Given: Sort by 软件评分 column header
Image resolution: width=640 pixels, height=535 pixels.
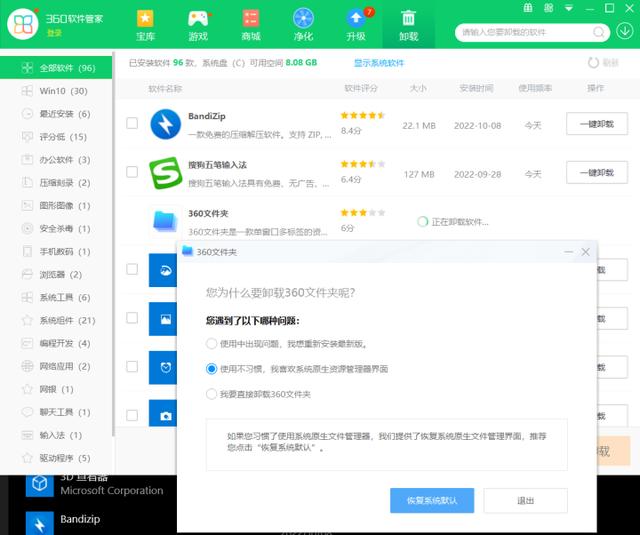Looking at the screenshot, I should pos(361,88).
